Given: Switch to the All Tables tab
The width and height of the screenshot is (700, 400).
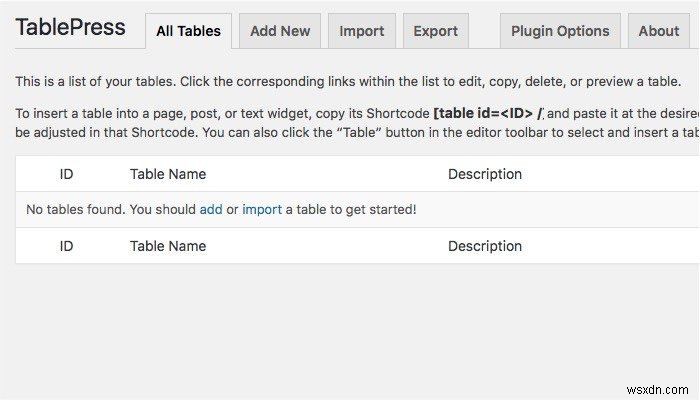Looking at the screenshot, I should click(188, 31).
